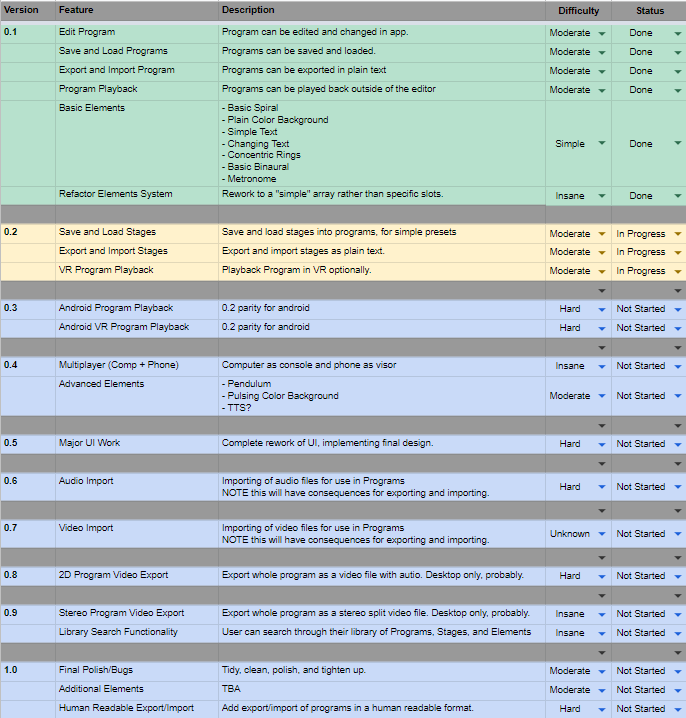Select version cell 0.1
Viewport: 686px width, 718px height.
pyautogui.click(x=28, y=33)
